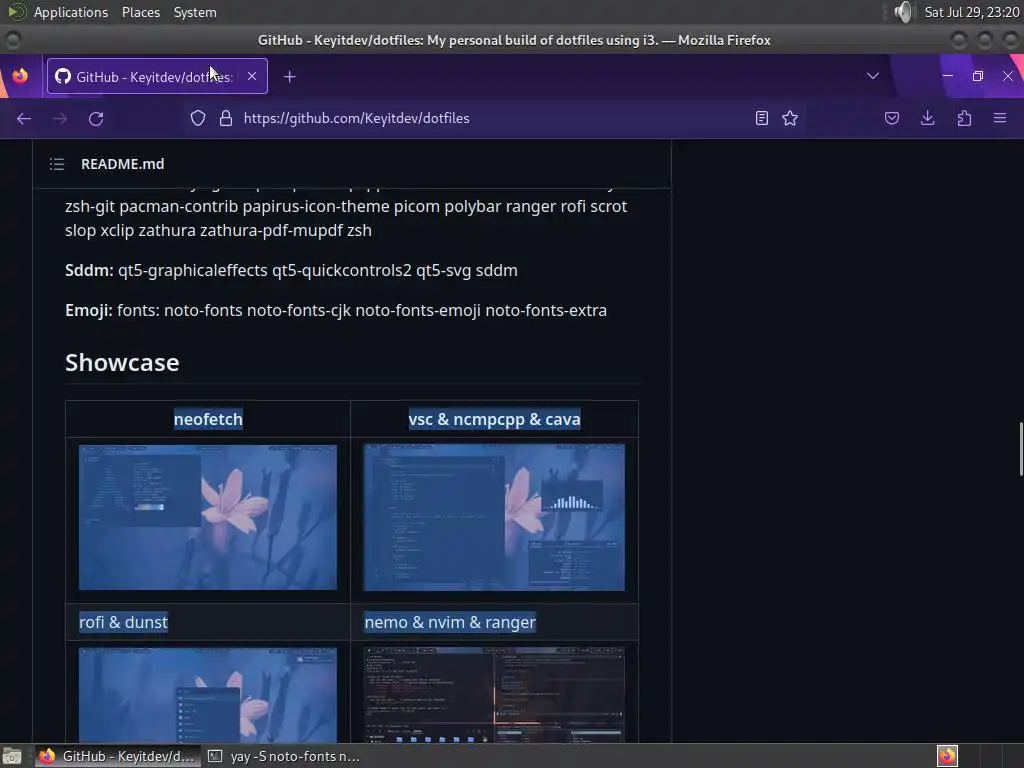Open the extensions puzzle icon
Viewport: 1024px width, 768px height.
[x=964, y=118]
